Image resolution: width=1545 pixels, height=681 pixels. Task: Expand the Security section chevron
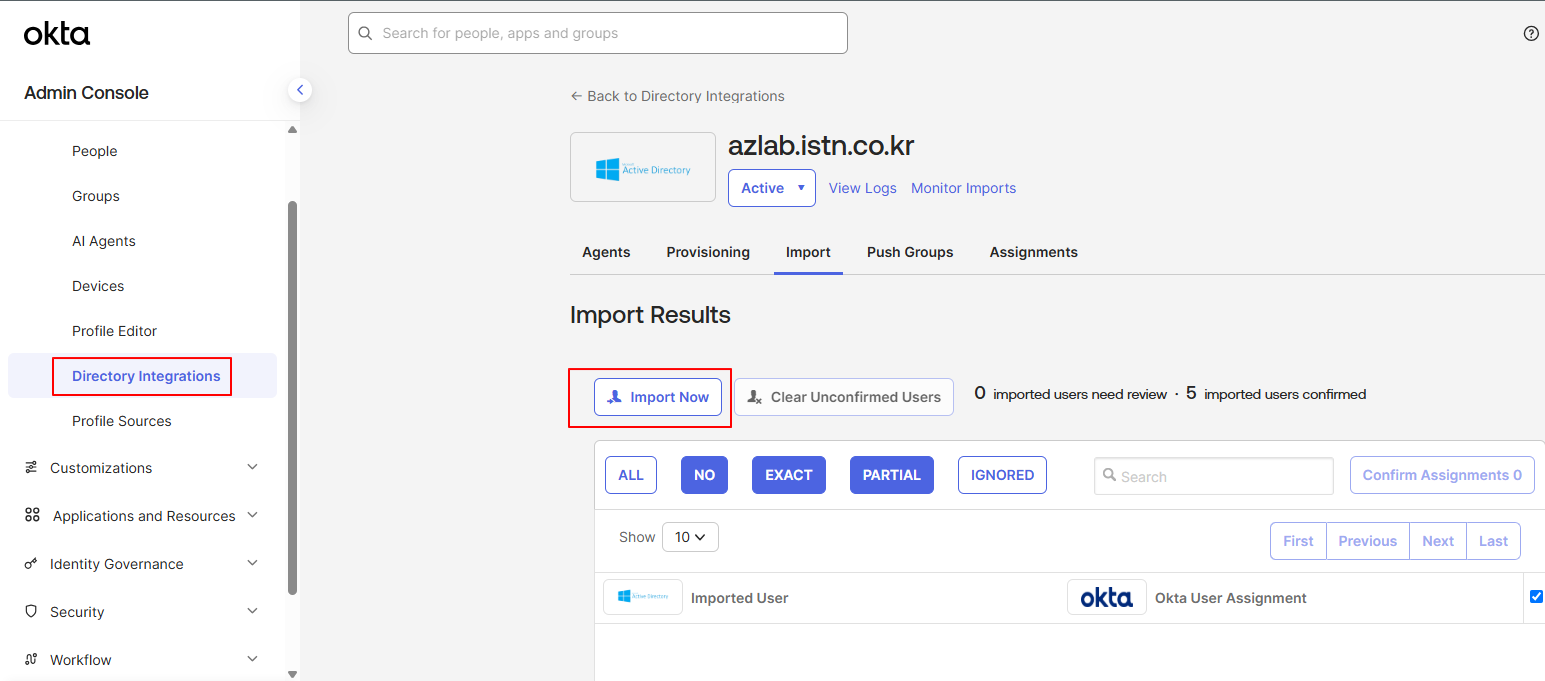click(252, 611)
